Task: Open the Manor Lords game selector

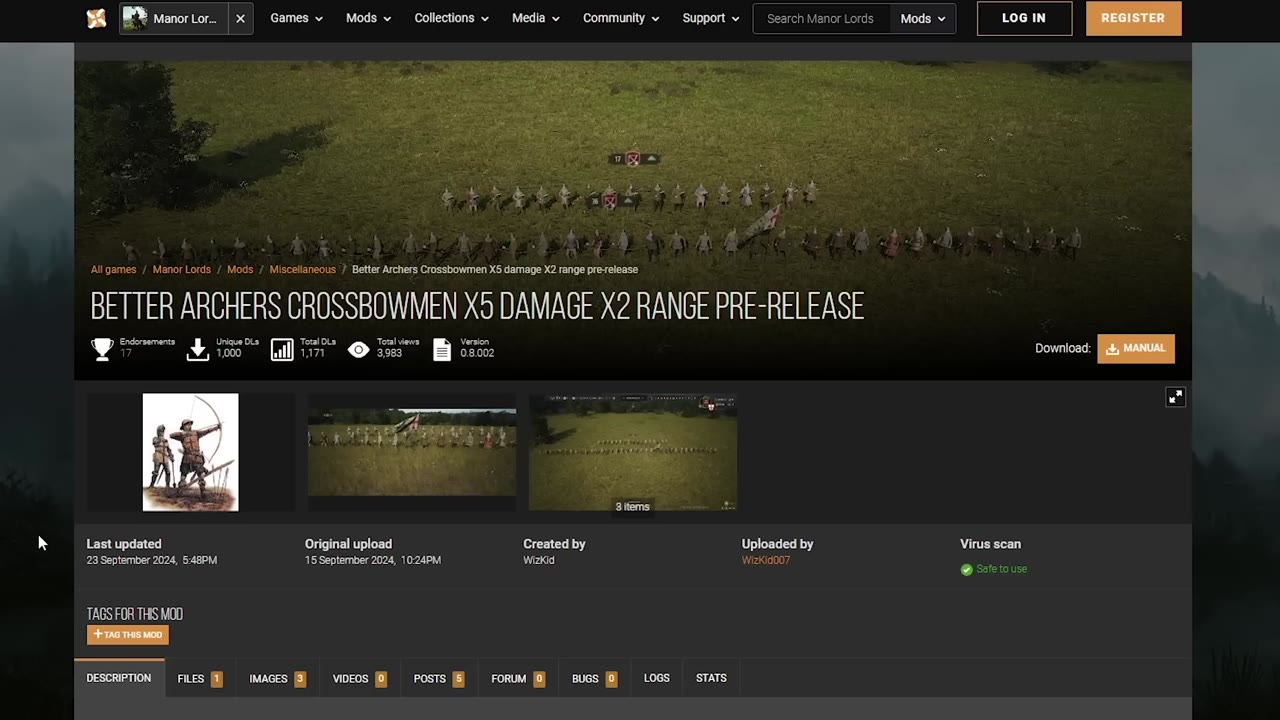Action: [x=174, y=18]
